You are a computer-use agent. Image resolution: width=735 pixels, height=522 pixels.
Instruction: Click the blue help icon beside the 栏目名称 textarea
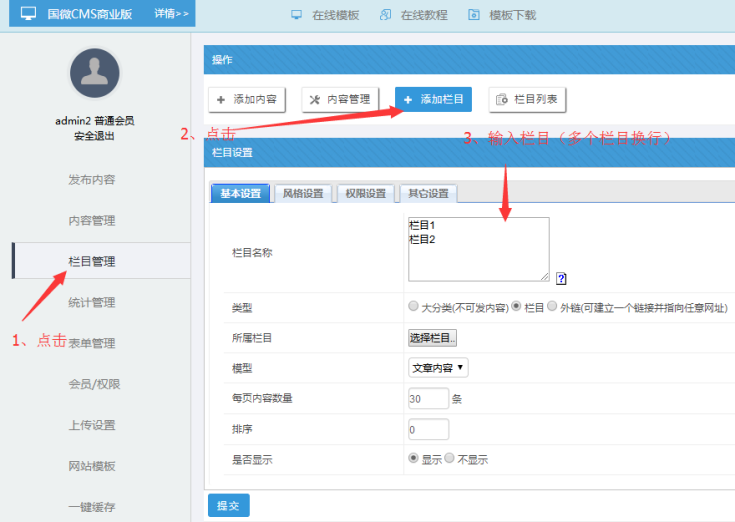tap(561, 279)
